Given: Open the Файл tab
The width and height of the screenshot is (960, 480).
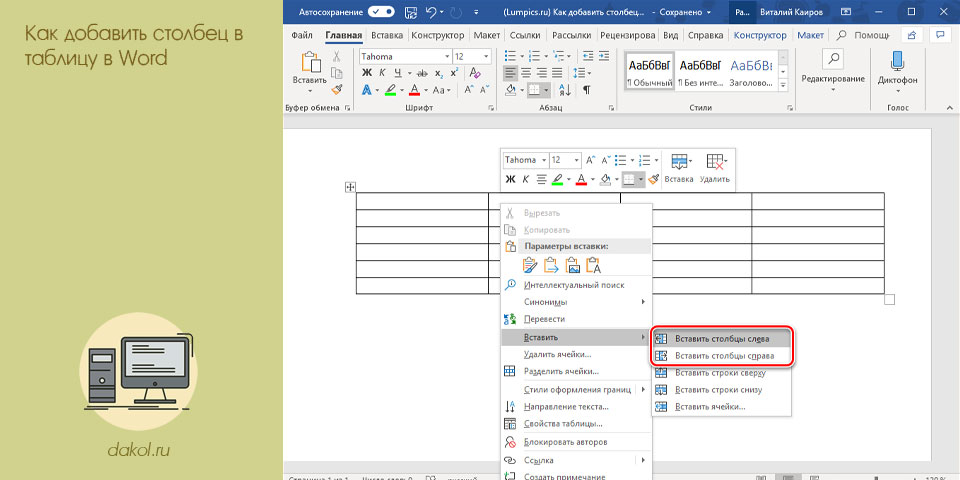Looking at the screenshot, I should click(x=302, y=35).
